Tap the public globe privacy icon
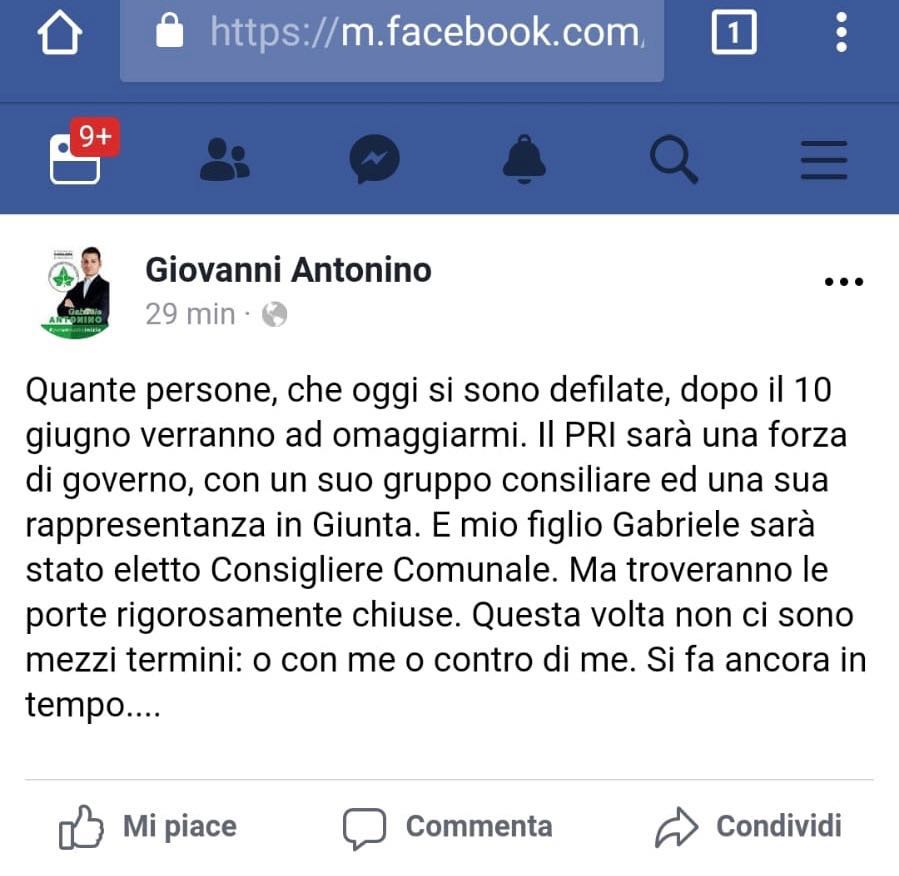Viewport: 899px width, 876px height. point(275,315)
